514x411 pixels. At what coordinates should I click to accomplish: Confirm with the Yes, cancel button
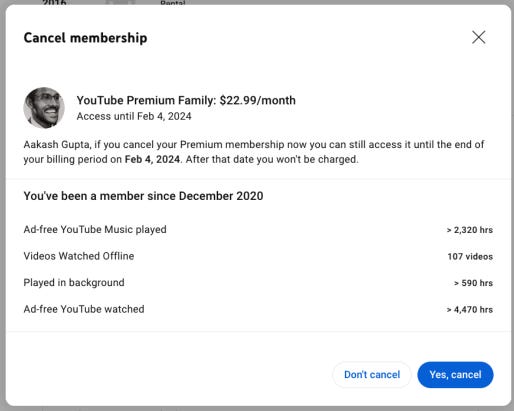point(455,375)
